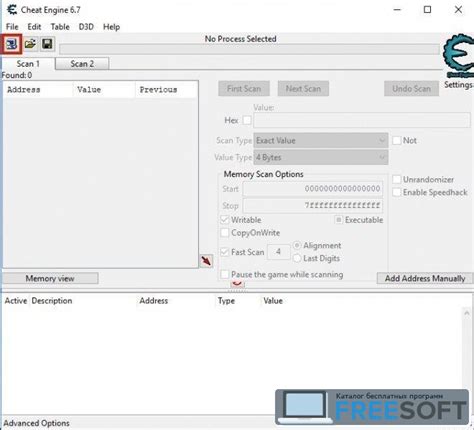Screen dimensions: 474x430
Task: Toggle the Hex checkbox
Action: point(247,120)
